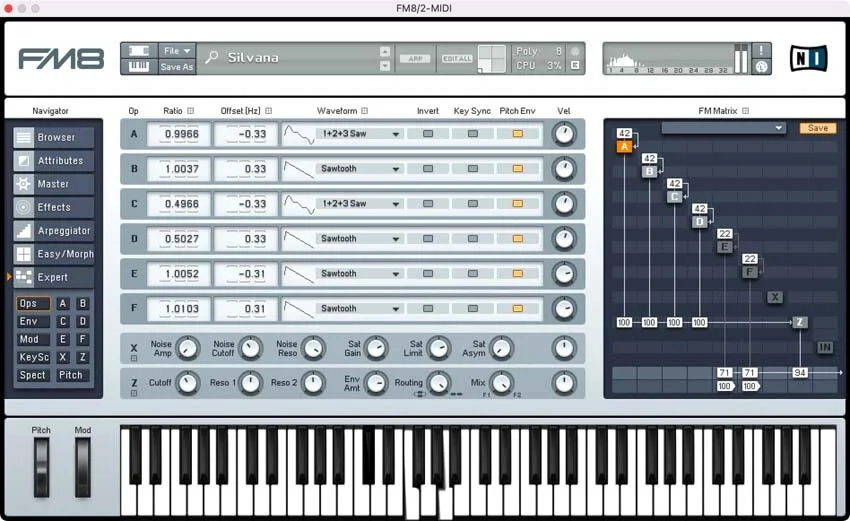Toggle Invert for operator A
The image size is (850, 521).
[x=428, y=133]
